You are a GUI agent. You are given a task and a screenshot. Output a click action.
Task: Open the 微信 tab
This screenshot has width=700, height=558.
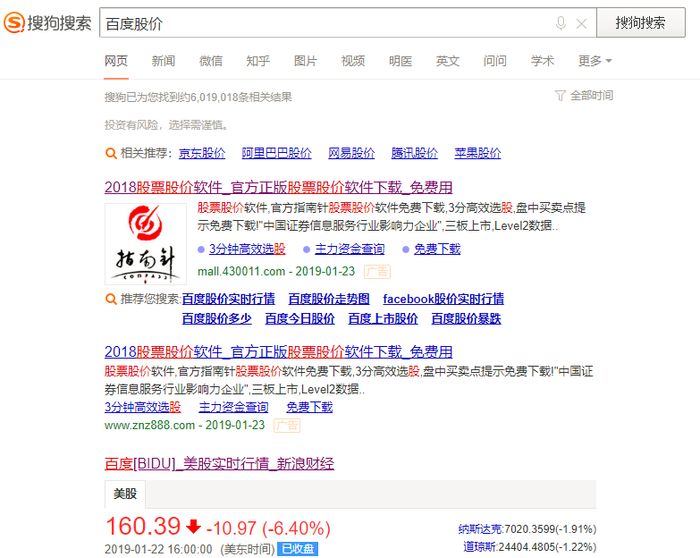click(211, 61)
